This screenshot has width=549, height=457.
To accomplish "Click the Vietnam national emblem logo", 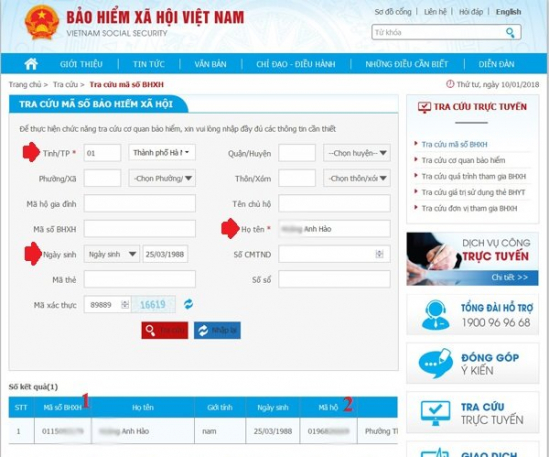I will coord(42,23).
